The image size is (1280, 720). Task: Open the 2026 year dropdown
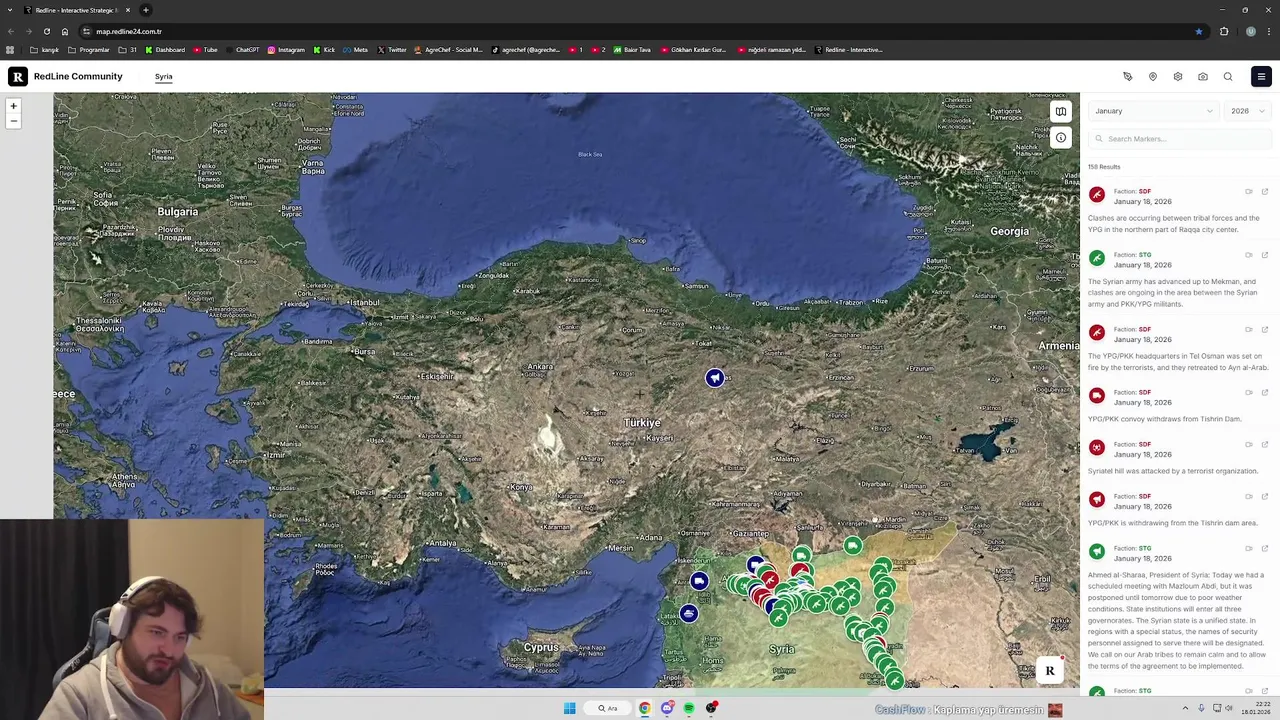coord(1248,111)
